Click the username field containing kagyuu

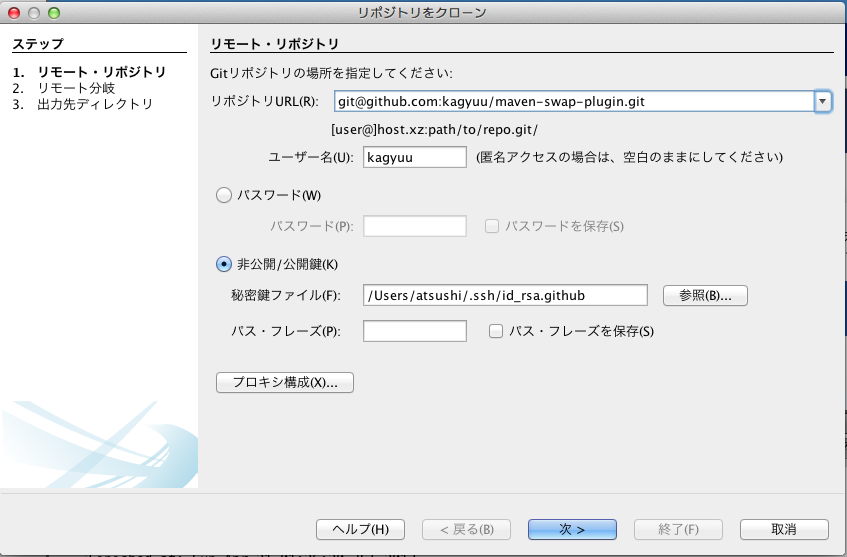click(x=415, y=157)
